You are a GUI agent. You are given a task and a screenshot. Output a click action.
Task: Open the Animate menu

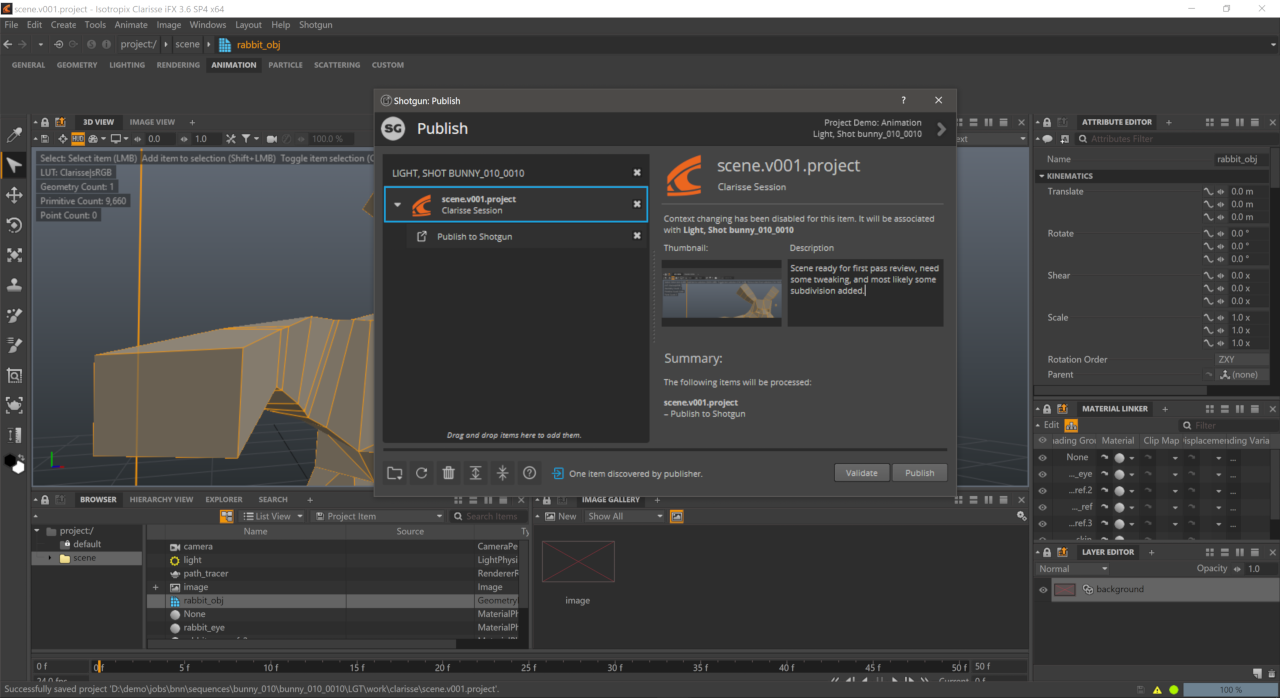pos(131,24)
